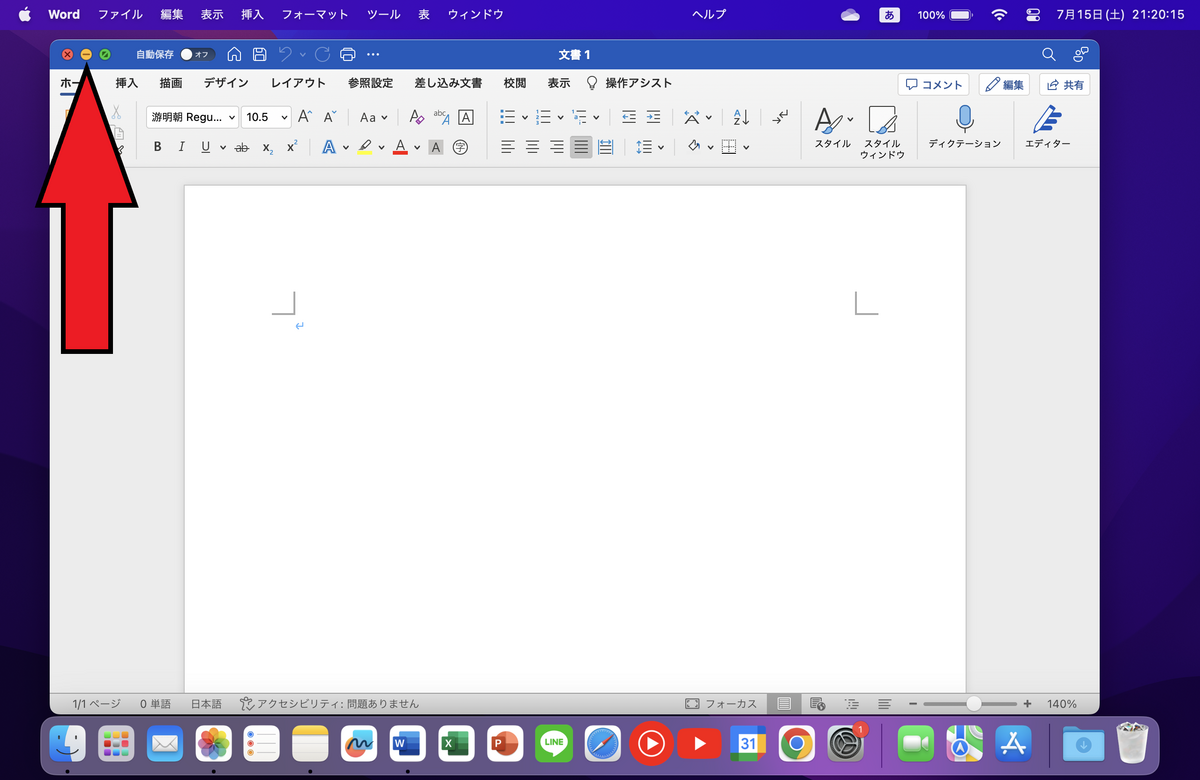This screenshot has width=1200, height=780.
Task: Apply strikethrough formatting
Action: 241,147
